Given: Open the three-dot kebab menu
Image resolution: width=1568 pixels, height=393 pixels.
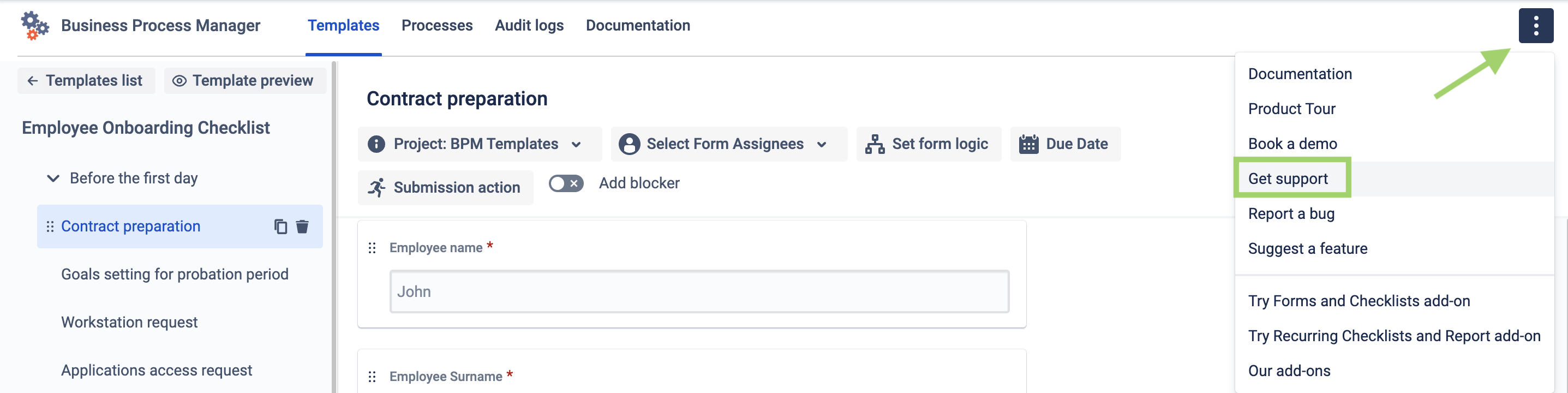Looking at the screenshot, I should tap(1535, 26).
